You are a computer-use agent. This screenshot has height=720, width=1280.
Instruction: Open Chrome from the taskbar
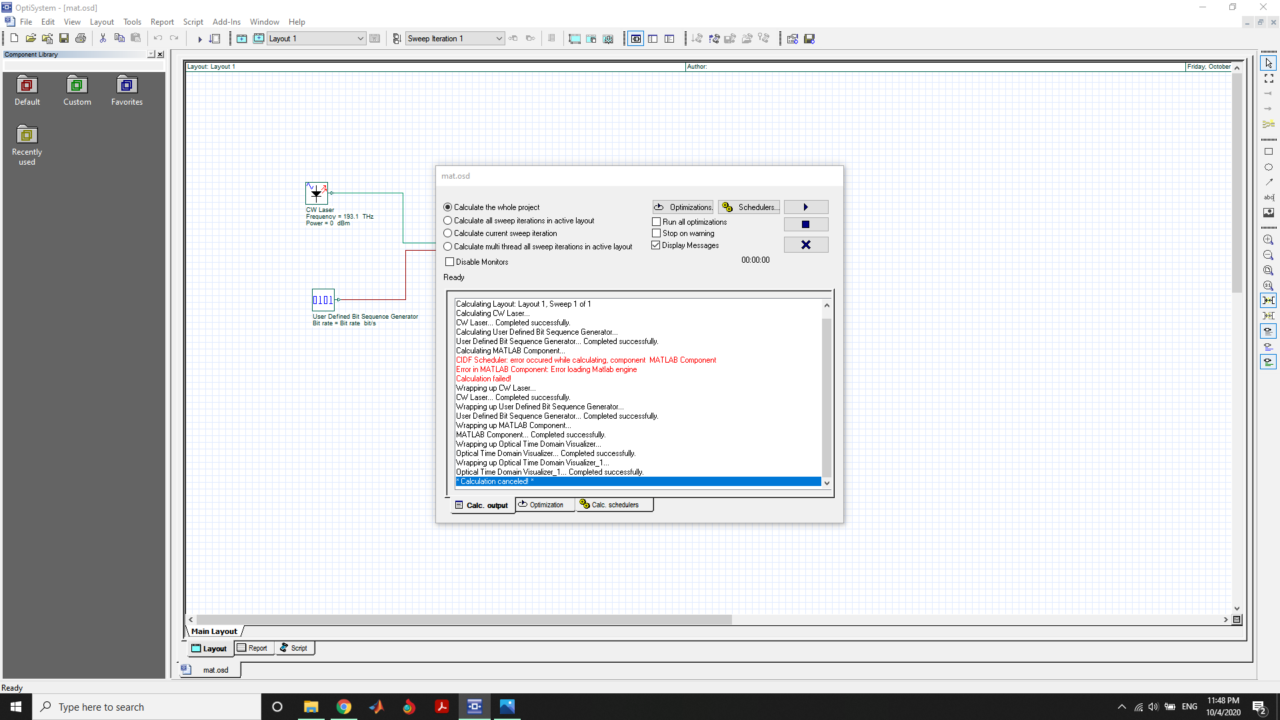(343, 707)
